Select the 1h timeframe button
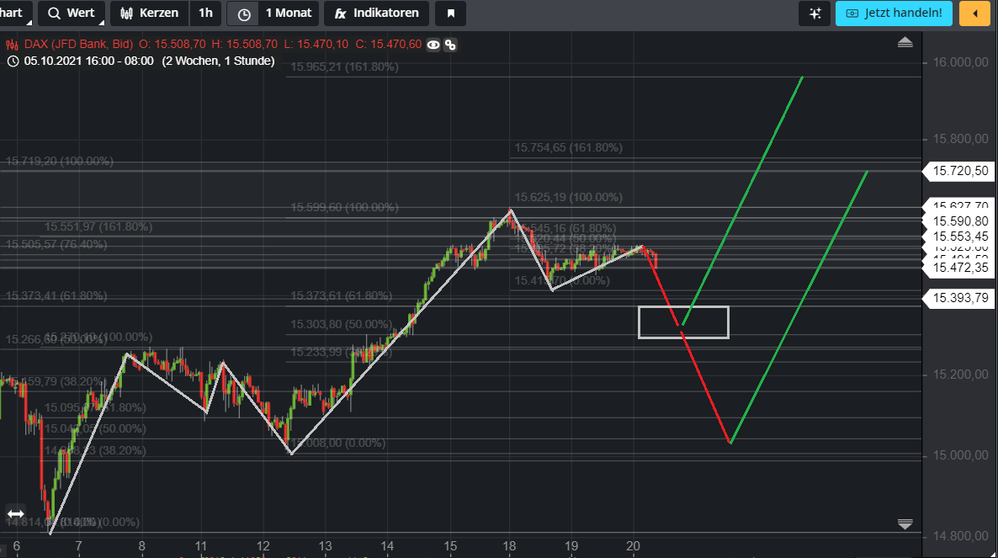Image resolution: width=998 pixels, height=558 pixels. tap(205, 14)
